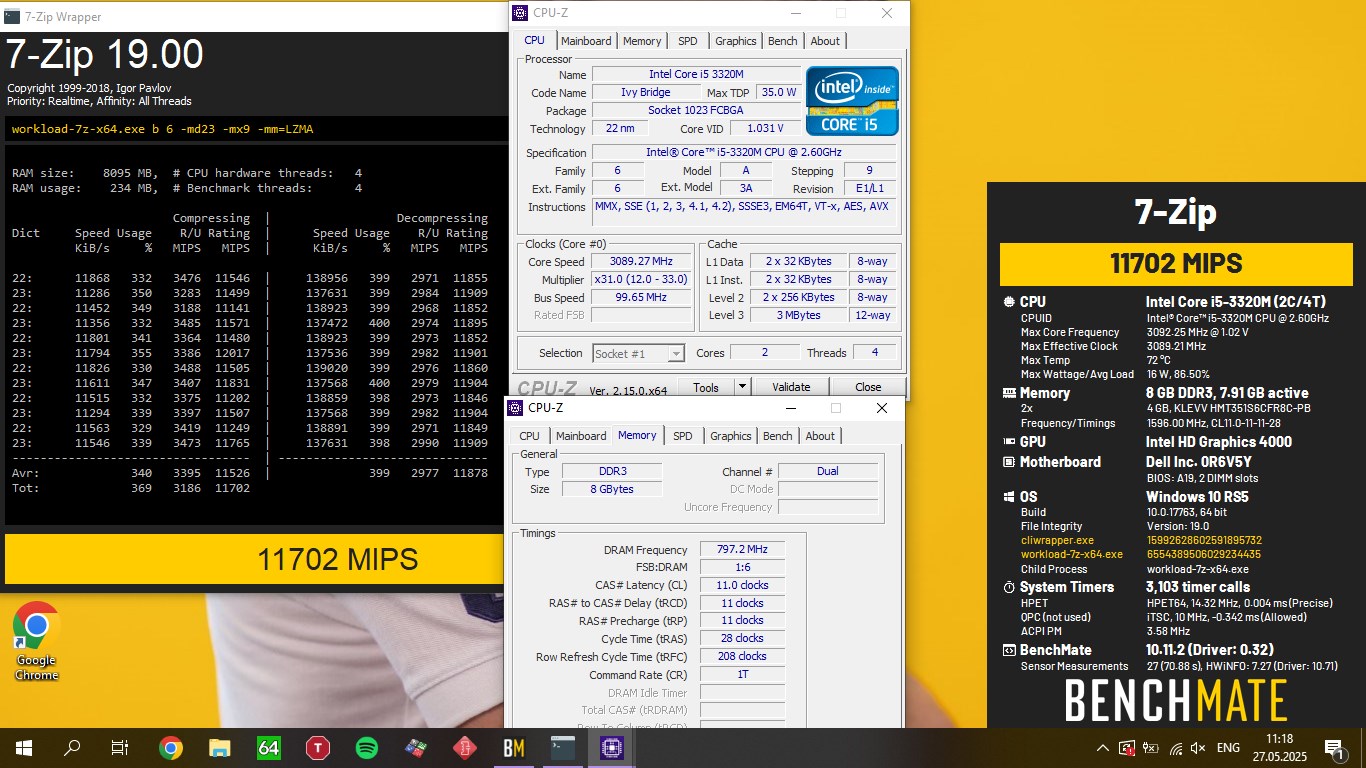Open the colorful dice-like taskbar app
Image resolution: width=1366 pixels, height=768 pixels.
click(416, 747)
